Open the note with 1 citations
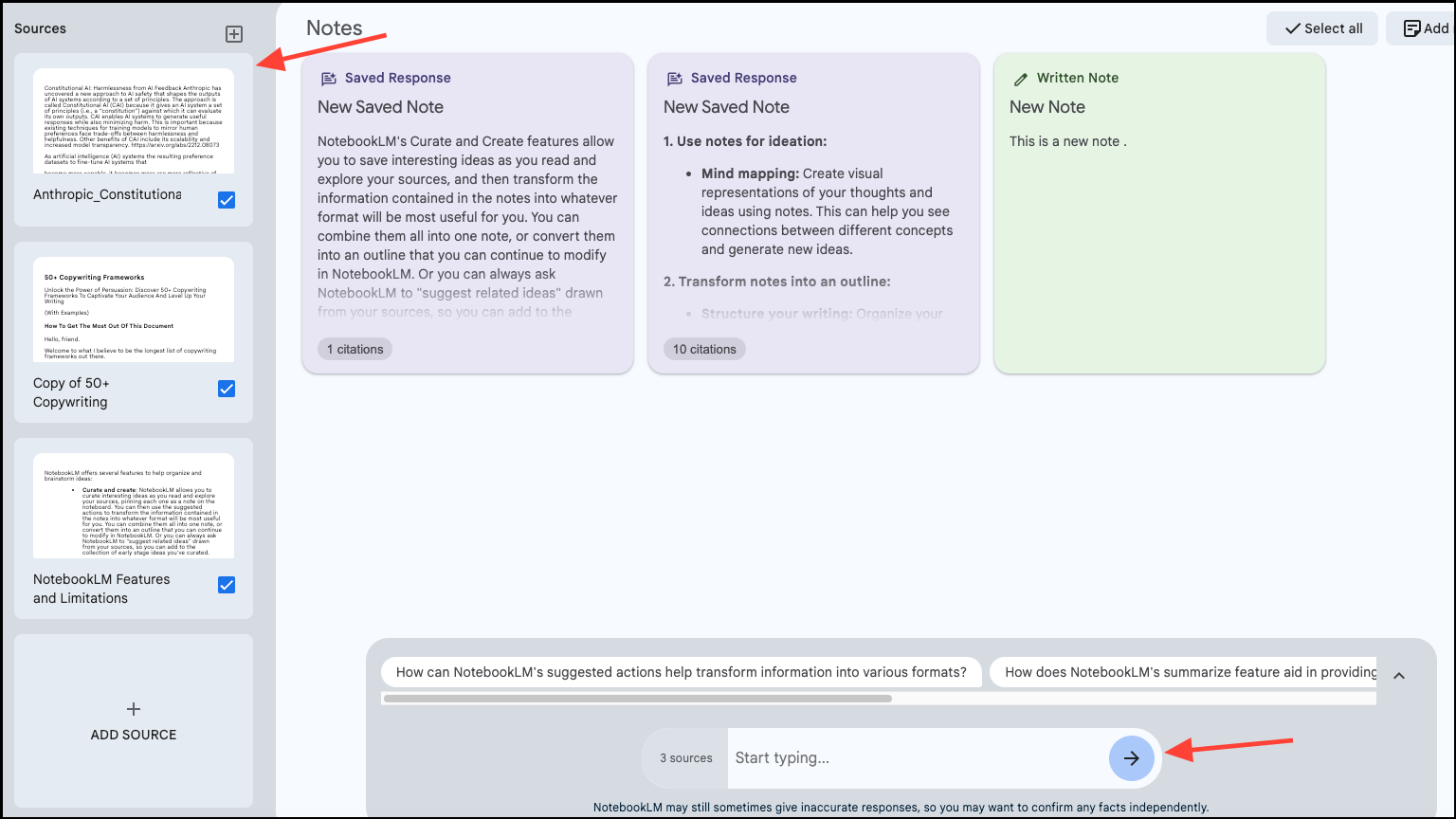Image resolution: width=1456 pixels, height=819 pixels. [x=467, y=213]
